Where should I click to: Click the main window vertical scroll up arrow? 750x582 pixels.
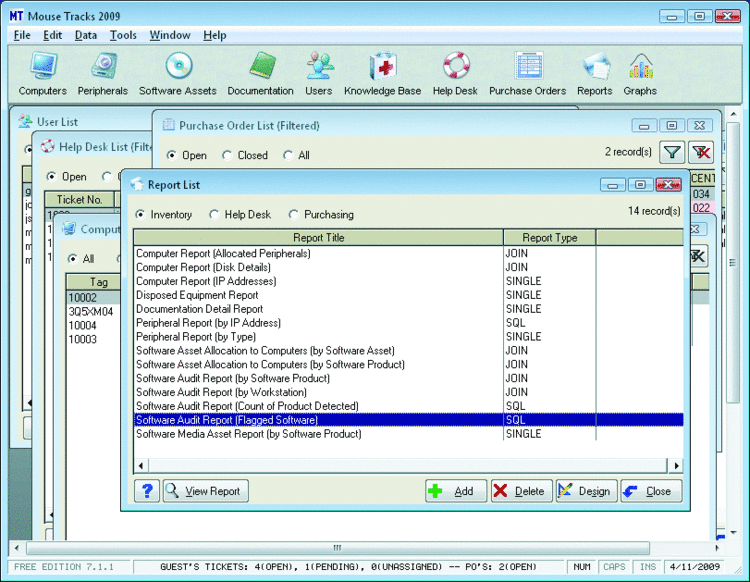click(x=733, y=115)
